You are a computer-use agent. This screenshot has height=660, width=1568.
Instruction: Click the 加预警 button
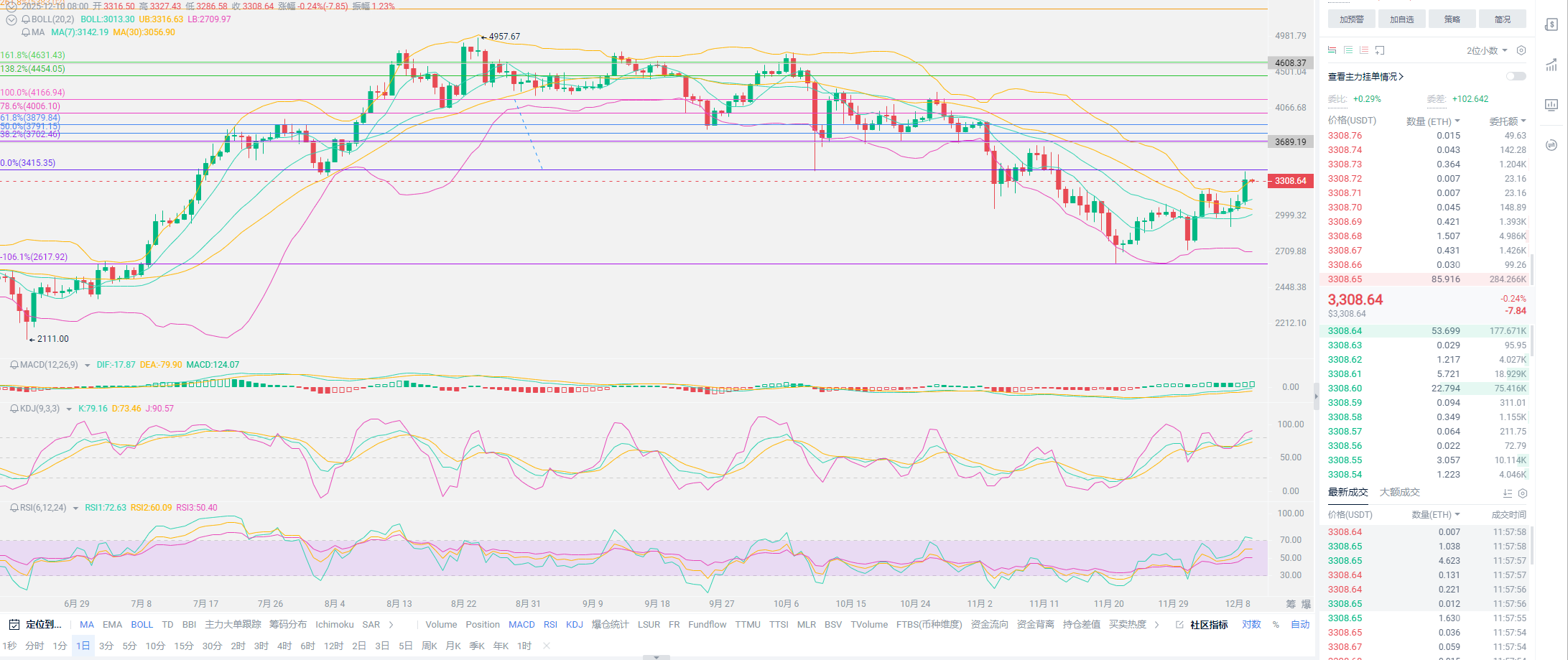(x=1351, y=19)
